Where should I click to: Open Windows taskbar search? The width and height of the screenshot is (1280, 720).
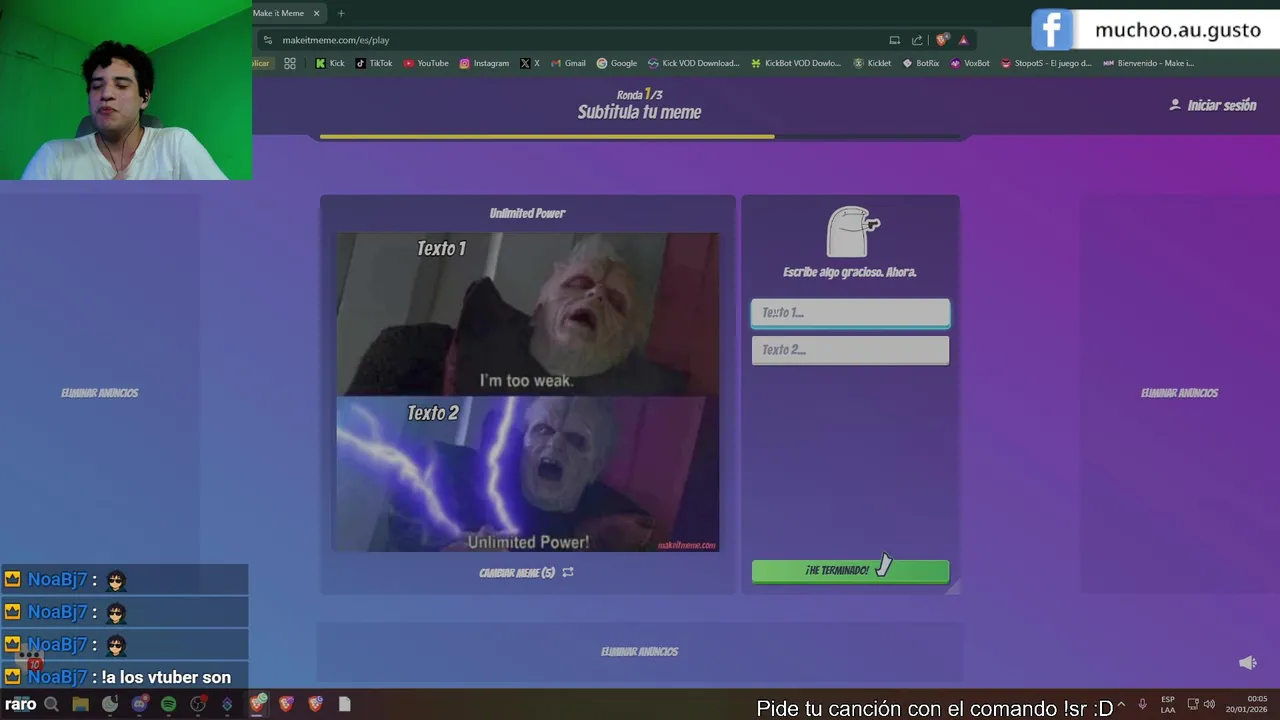tap(51, 704)
